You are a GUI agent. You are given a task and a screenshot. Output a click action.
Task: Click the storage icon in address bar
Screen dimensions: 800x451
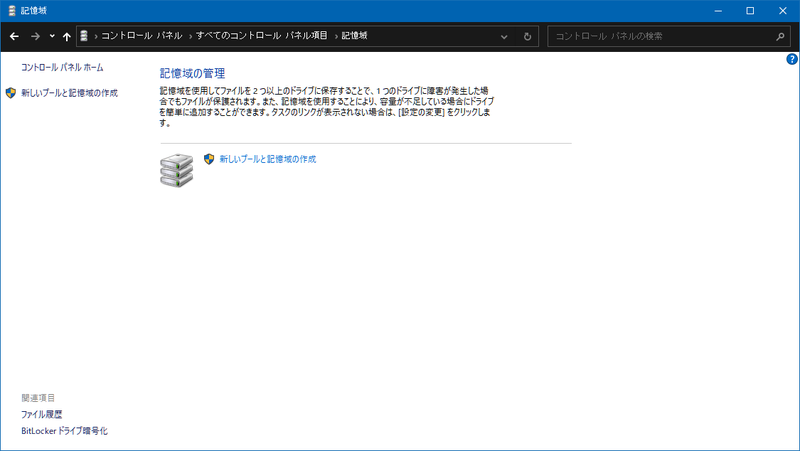click(x=84, y=36)
